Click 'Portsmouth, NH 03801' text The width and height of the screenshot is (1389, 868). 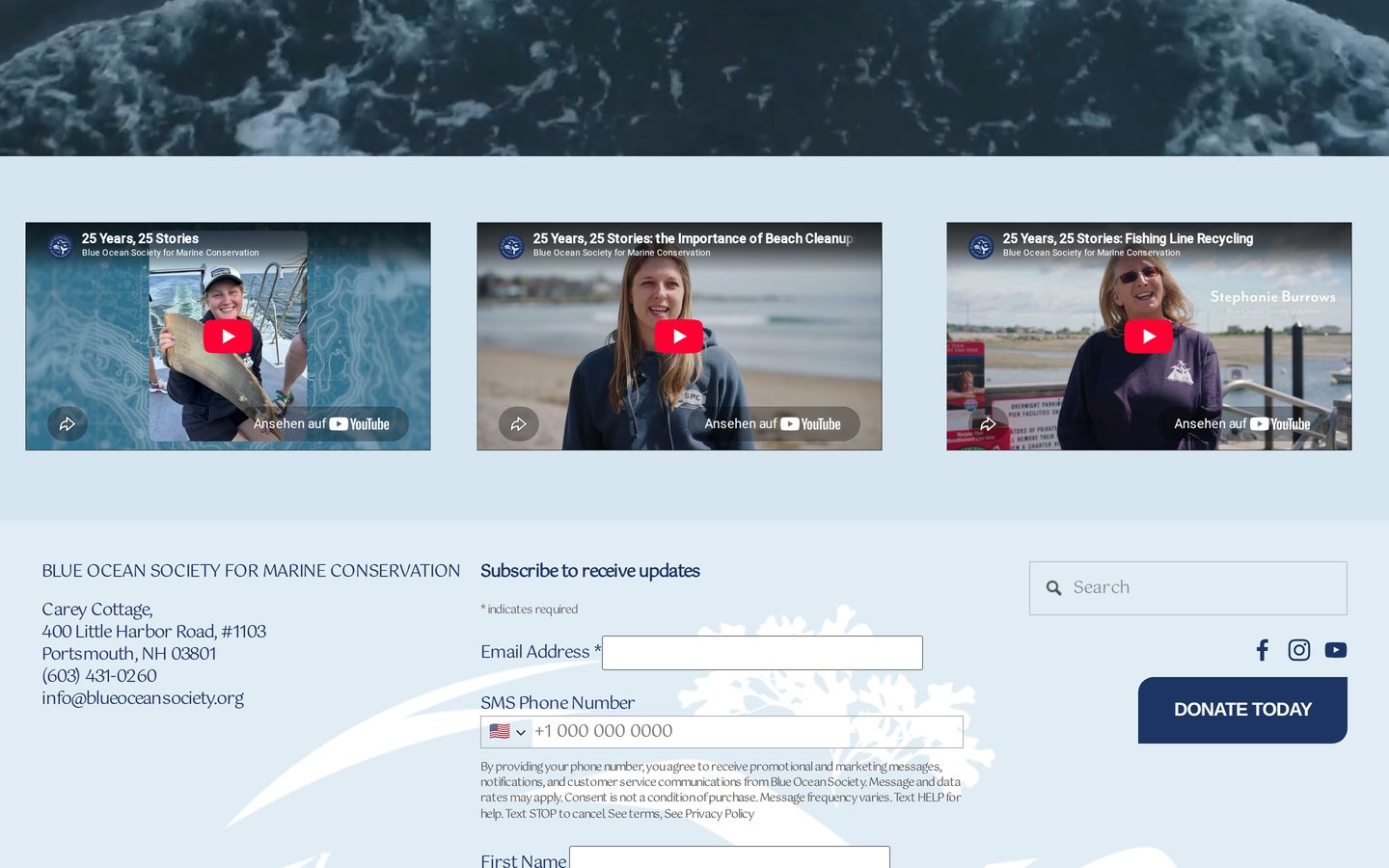click(x=129, y=654)
